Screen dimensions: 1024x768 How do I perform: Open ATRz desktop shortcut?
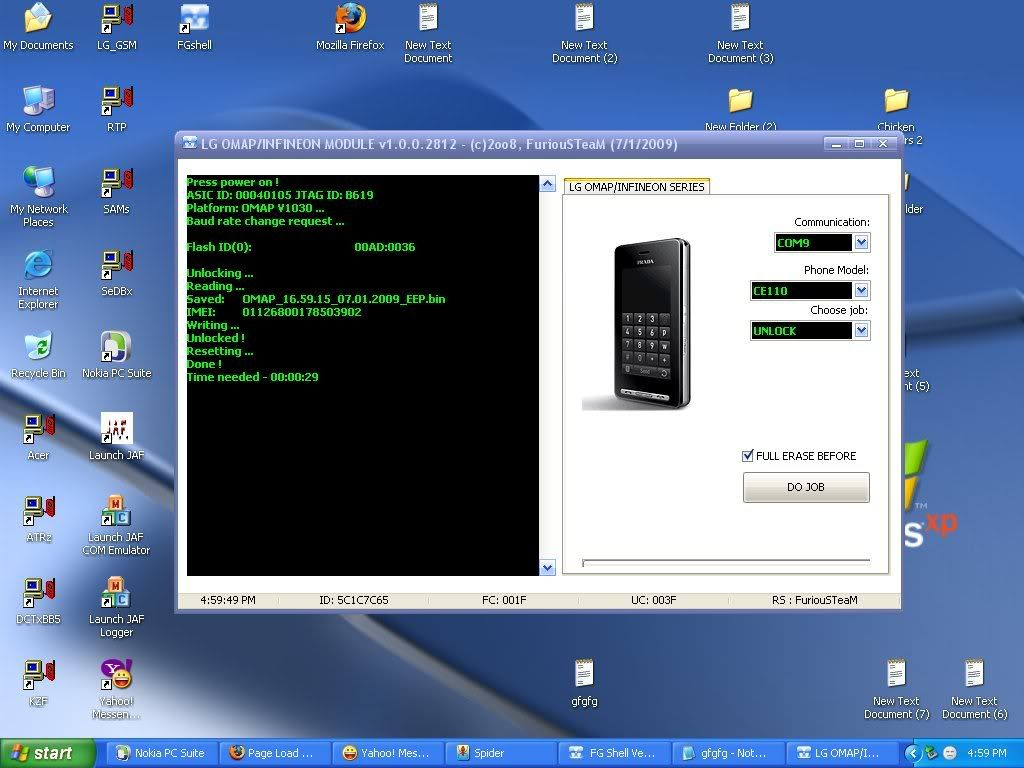pyautogui.click(x=38, y=520)
